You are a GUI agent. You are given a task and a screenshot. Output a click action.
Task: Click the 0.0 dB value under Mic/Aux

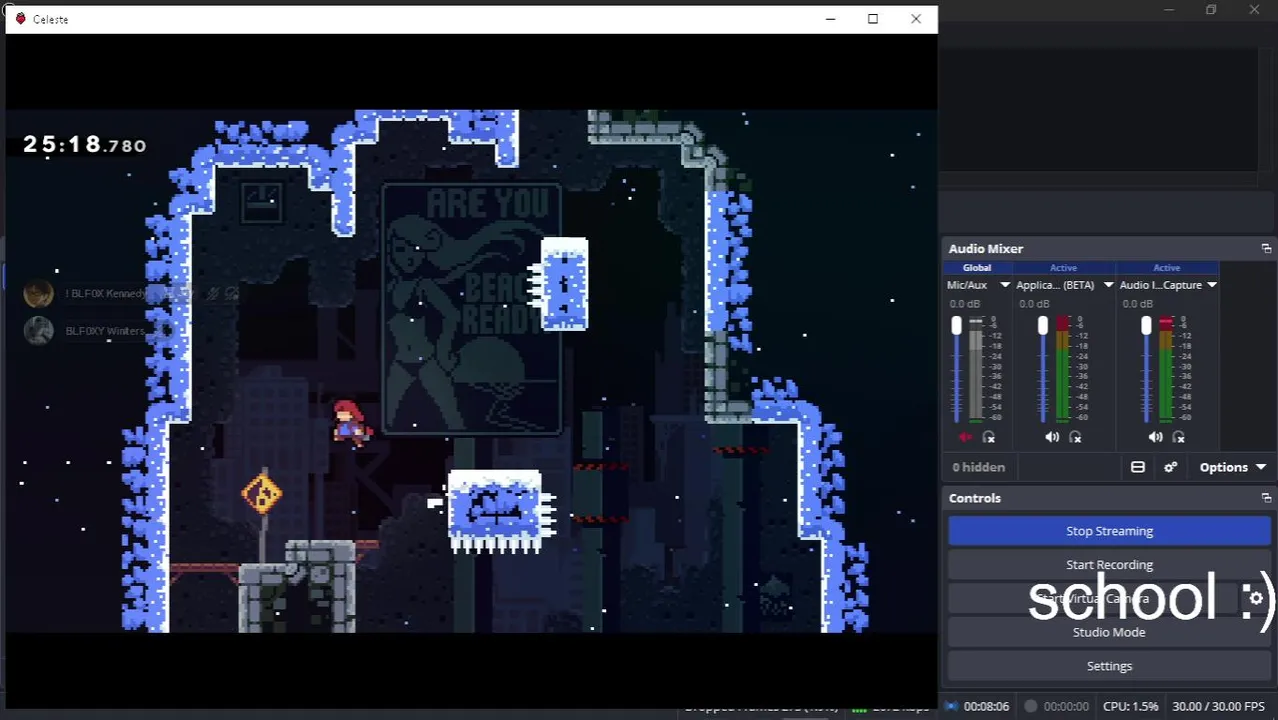coord(965,304)
